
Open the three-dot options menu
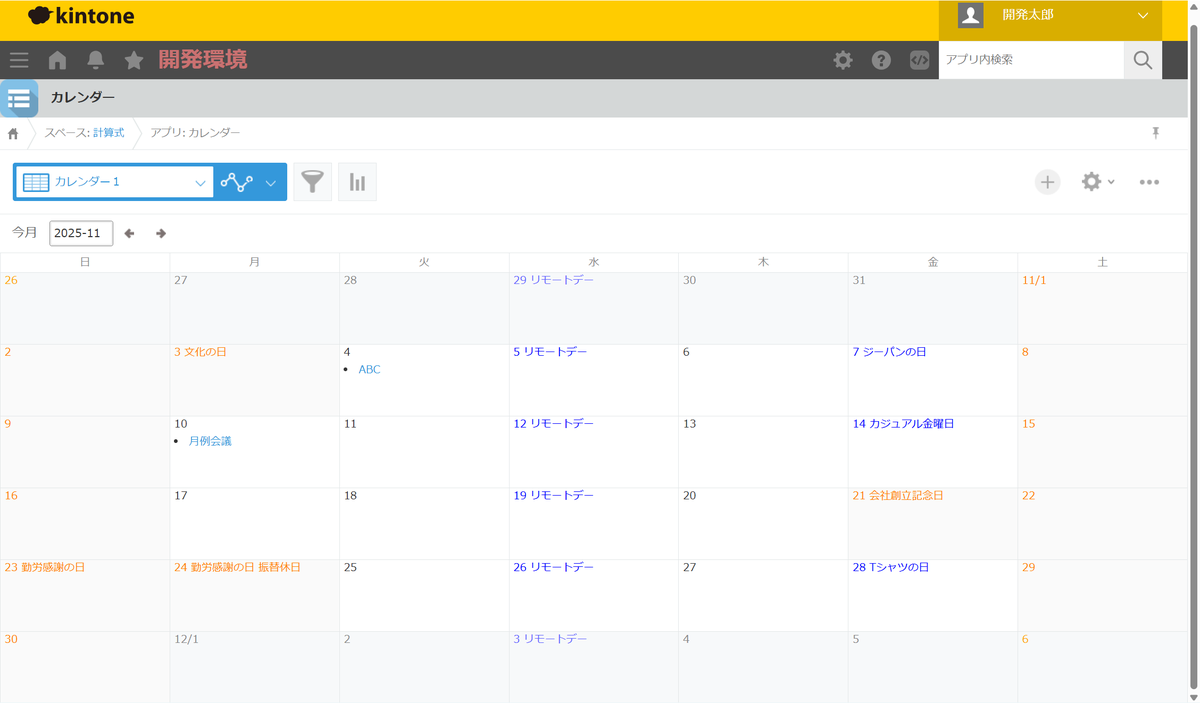pos(1149,182)
